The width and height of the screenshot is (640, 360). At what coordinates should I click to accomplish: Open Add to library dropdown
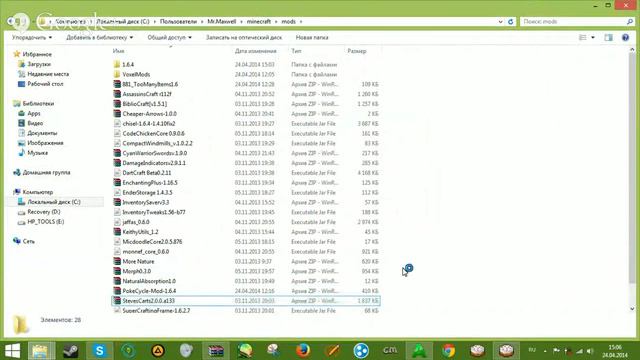tap(100, 38)
